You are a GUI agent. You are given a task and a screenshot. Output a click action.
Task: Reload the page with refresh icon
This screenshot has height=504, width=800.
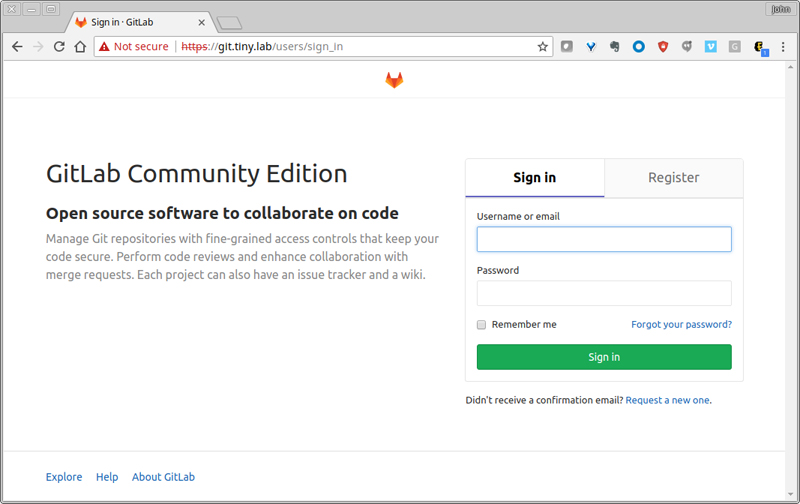[59, 46]
